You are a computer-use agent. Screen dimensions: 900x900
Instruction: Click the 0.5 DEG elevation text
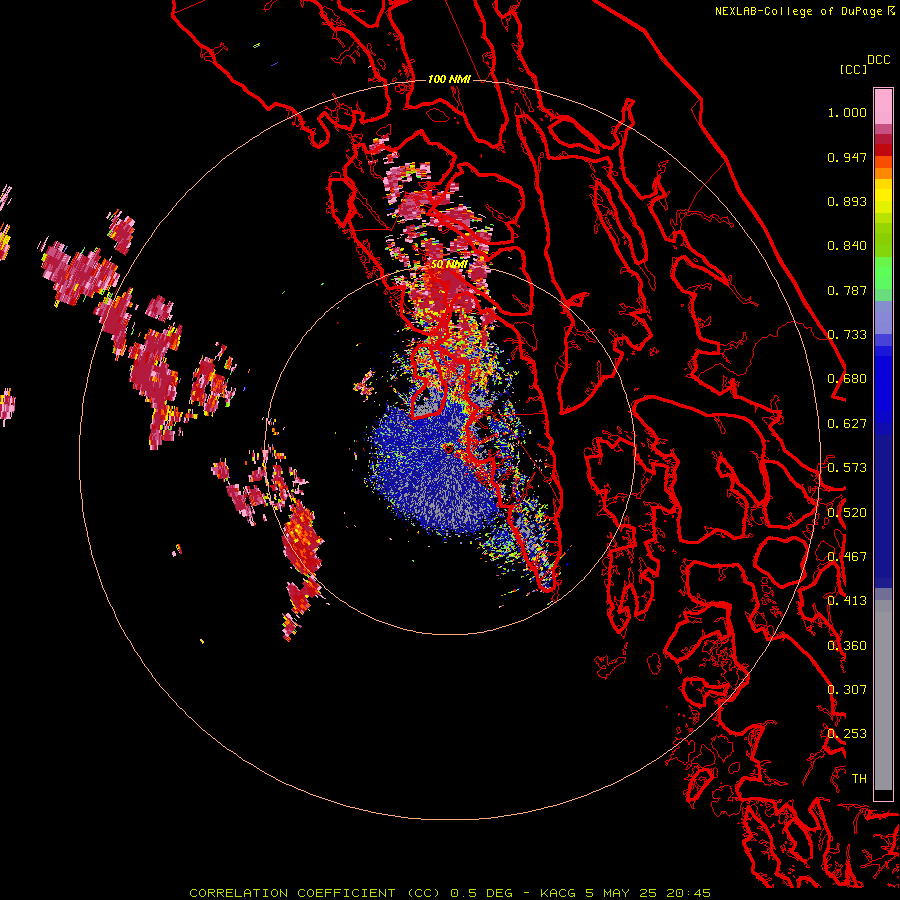click(481, 893)
